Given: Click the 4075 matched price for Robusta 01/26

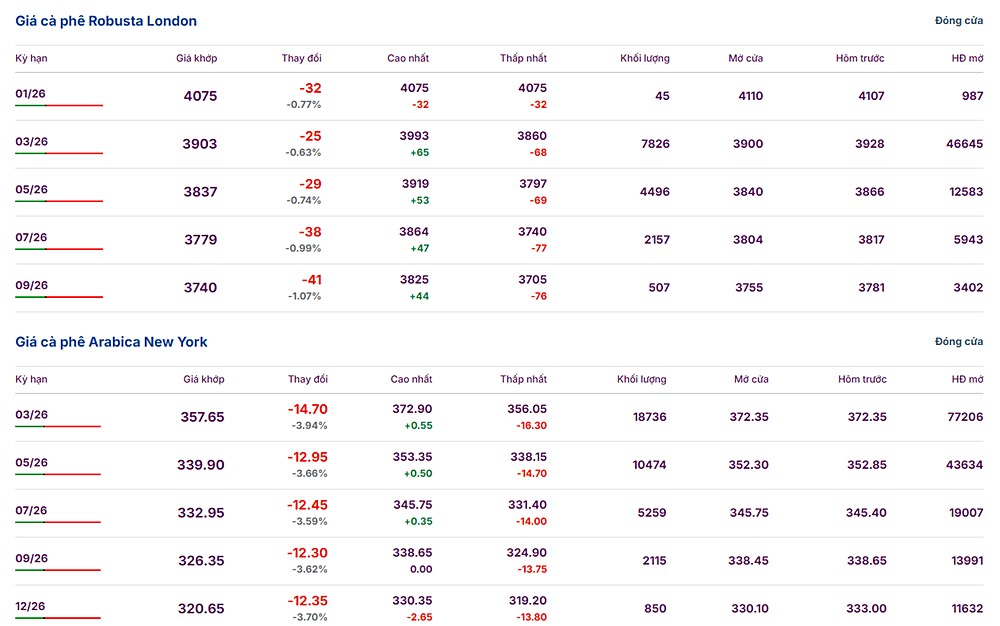Looking at the screenshot, I should [200, 97].
